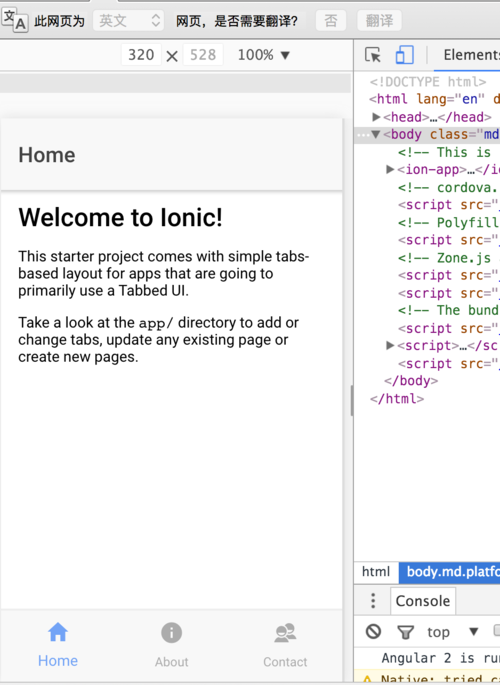This screenshot has height=685, width=500.
Task: Select the cordova comment line
Action: pyautogui.click(x=448, y=187)
